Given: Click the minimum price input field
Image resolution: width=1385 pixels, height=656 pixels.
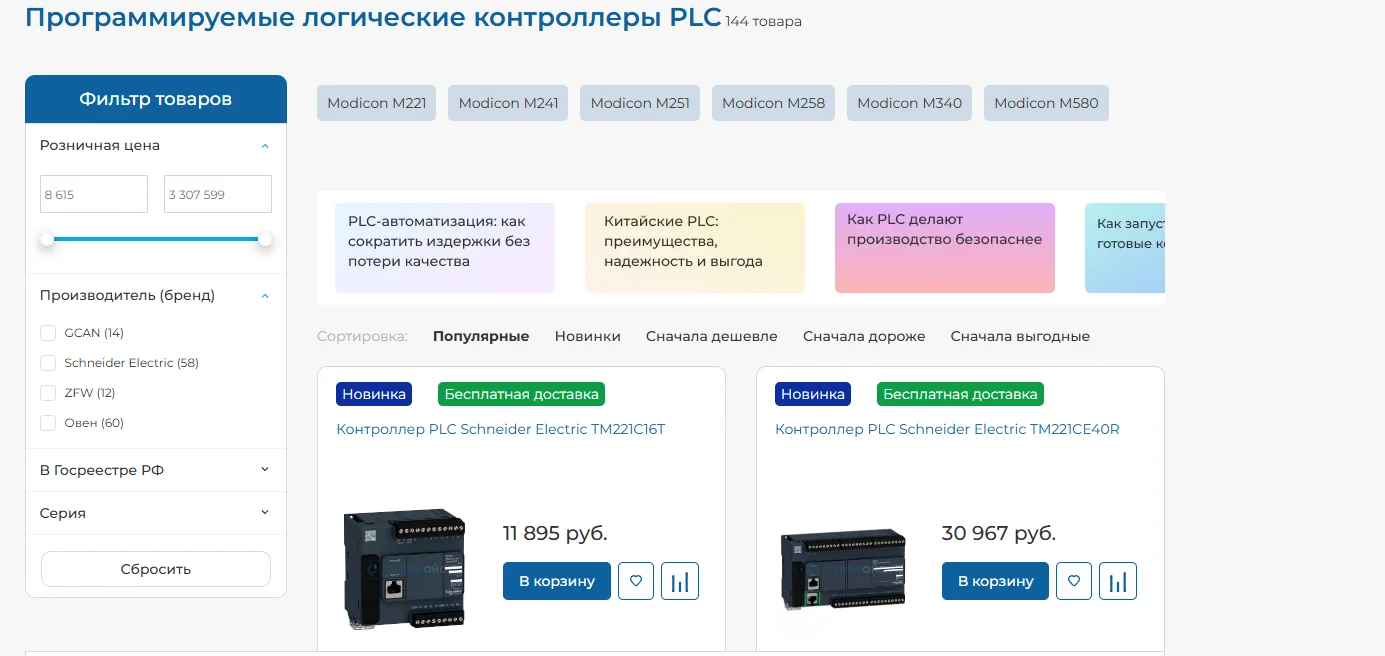Looking at the screenshot, I should [93, 194].
